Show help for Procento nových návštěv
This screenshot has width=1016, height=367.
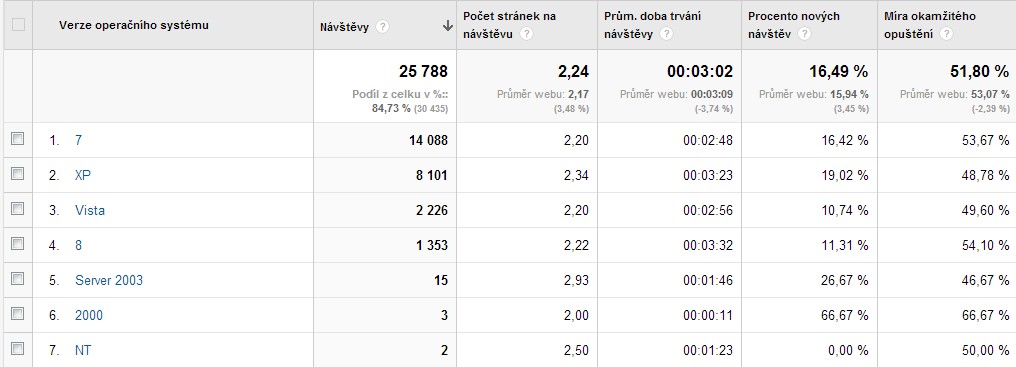pyautogui.click(x=804, y=34)
